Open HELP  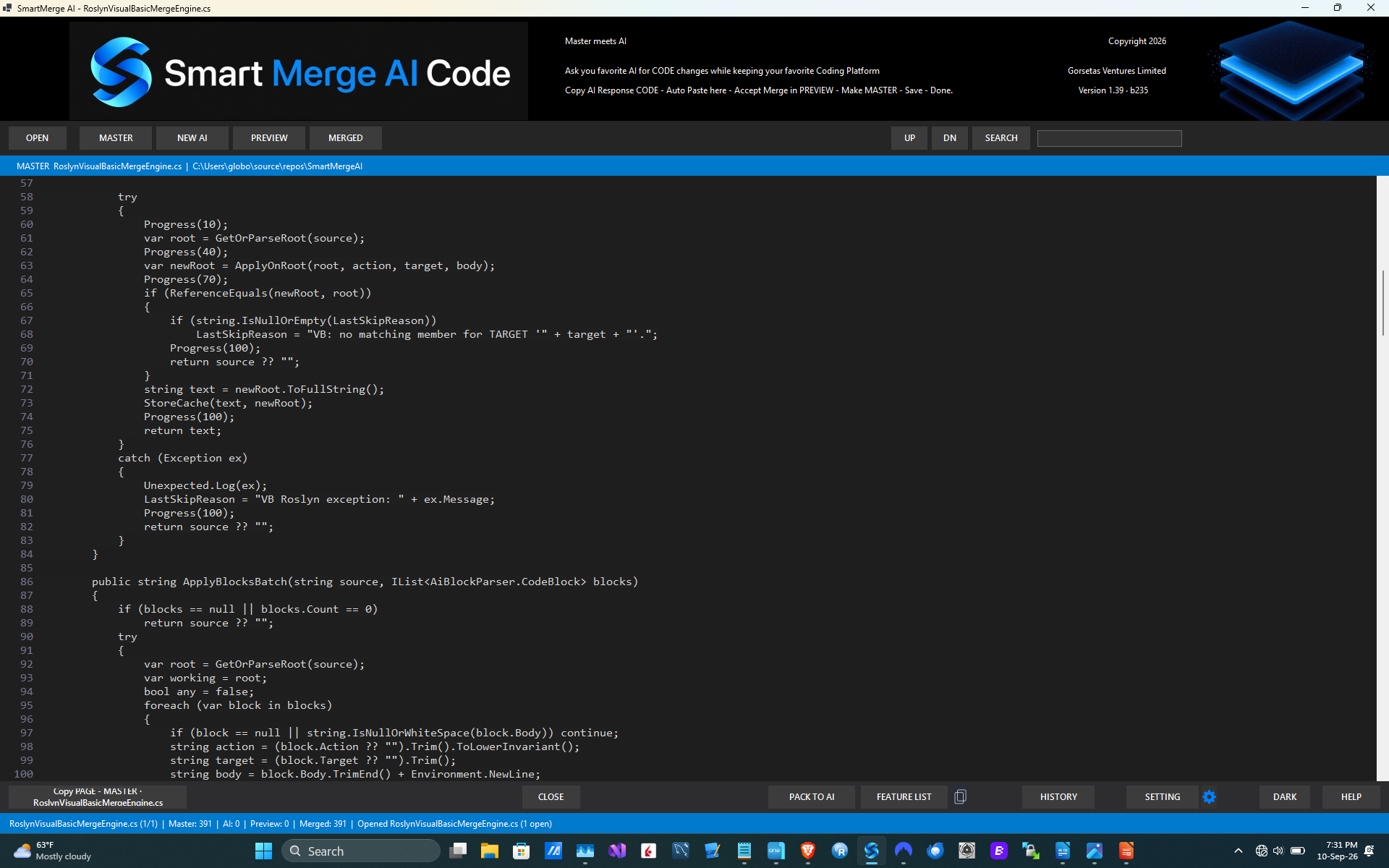(x=1351, y=796)
